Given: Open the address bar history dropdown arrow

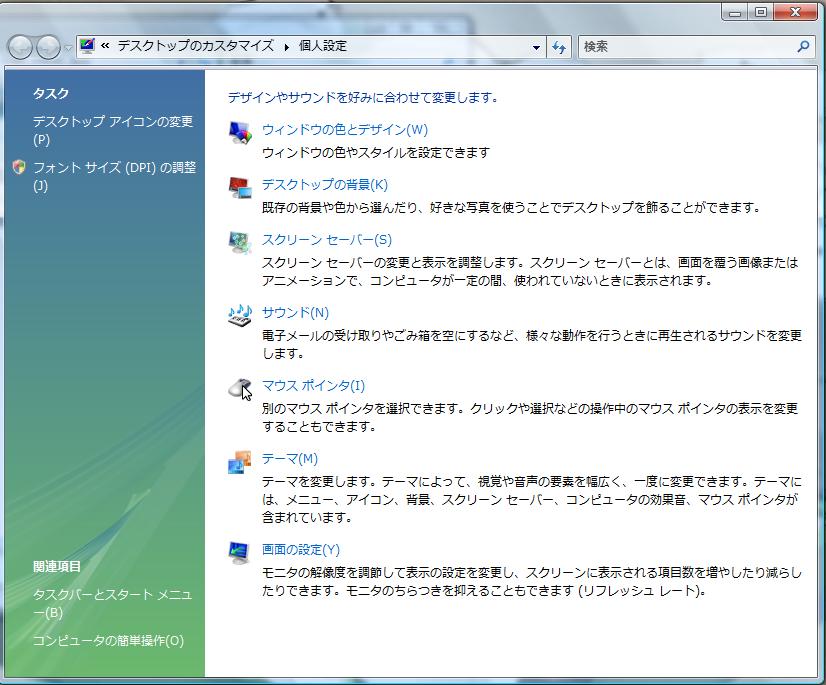Looking at the screenshot, I should tap(536, 47).
